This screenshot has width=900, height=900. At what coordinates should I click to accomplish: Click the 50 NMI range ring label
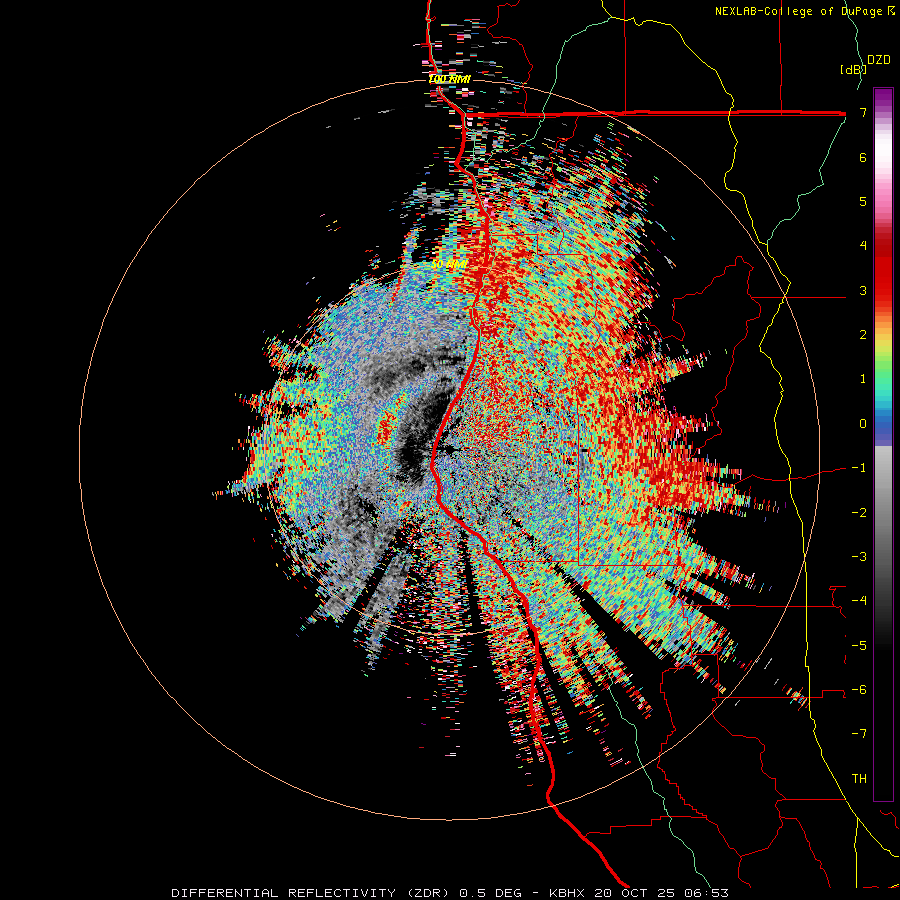tap(449, 265)
